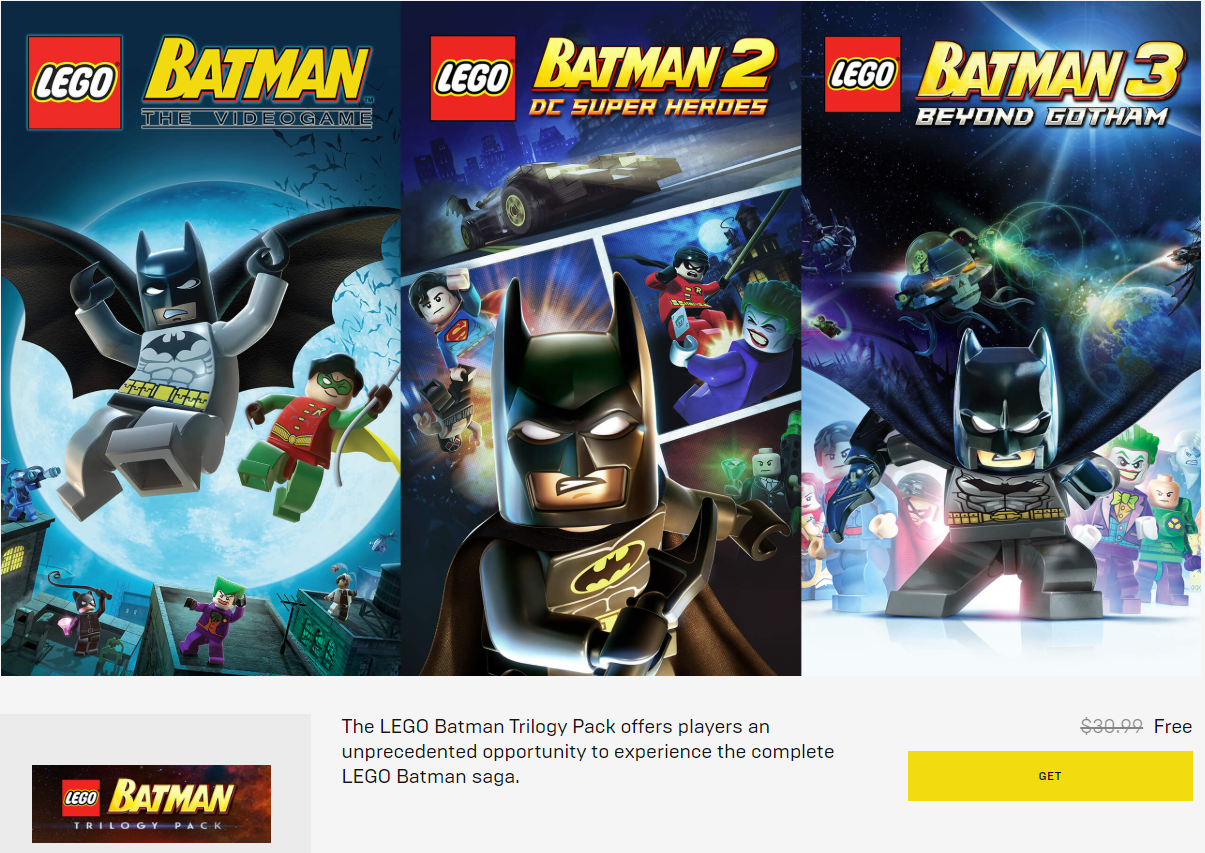The image size is (1205, 853).
Task: Click the strikethrough $39.99 original price
Action: (x=1112, y=727)
